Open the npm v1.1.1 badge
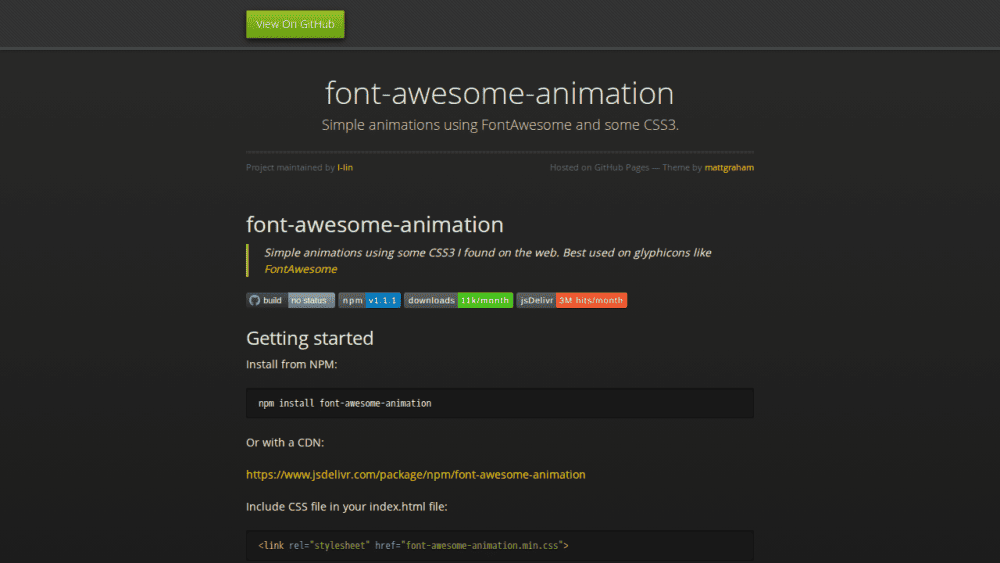The width and height of the screenshot is (1000, 563). 369,300
